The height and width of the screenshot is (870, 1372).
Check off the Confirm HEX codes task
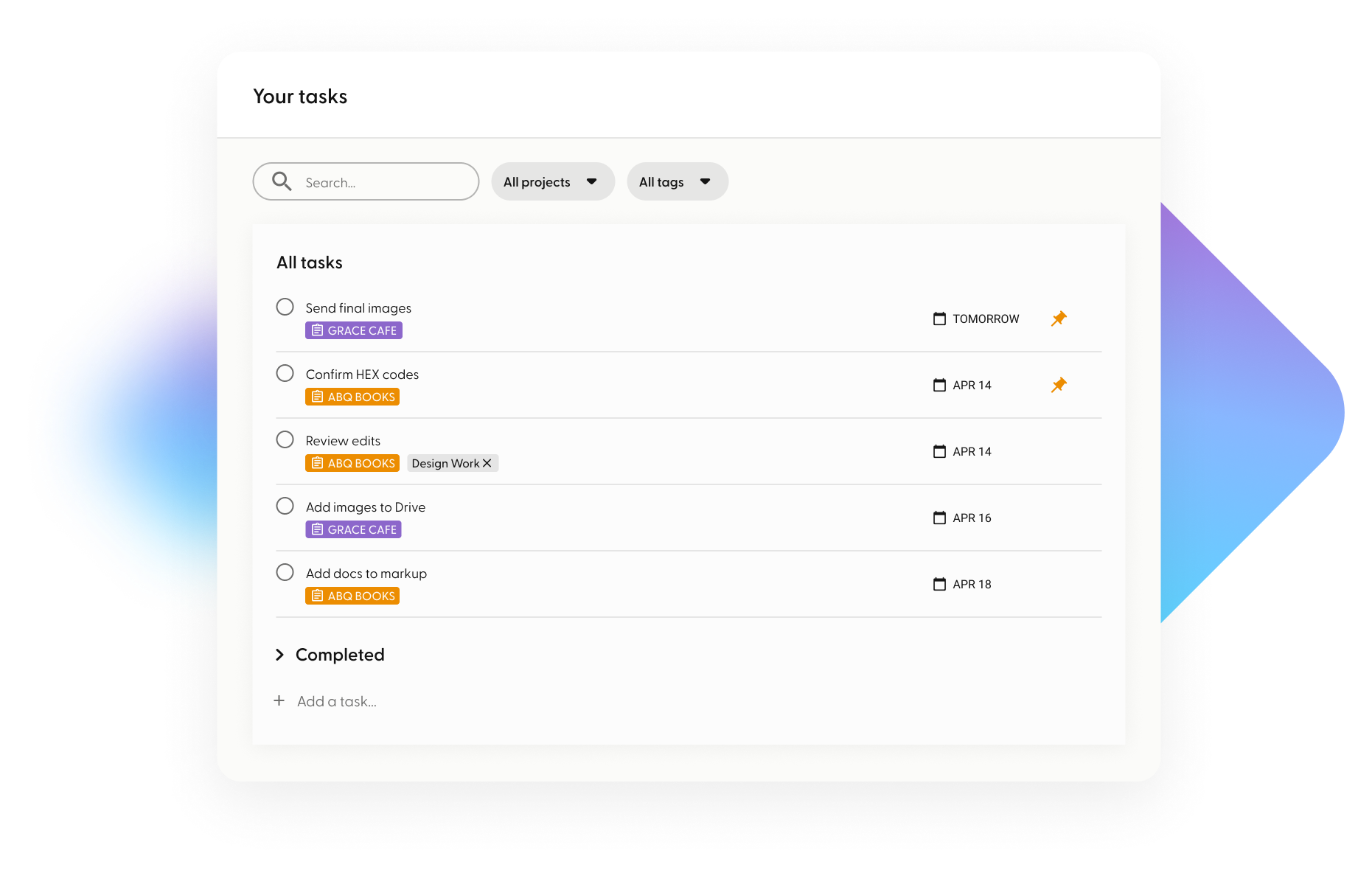(285, 373)
